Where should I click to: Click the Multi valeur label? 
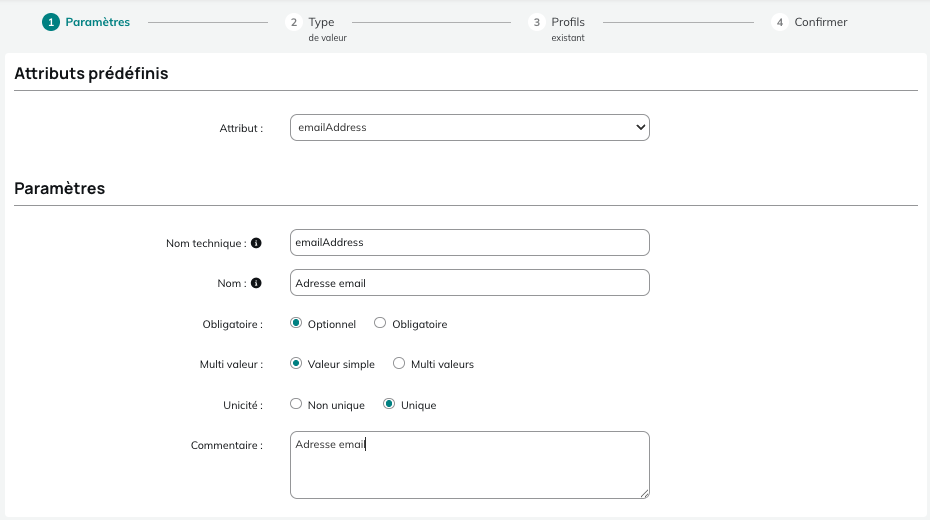coord(231,365)
